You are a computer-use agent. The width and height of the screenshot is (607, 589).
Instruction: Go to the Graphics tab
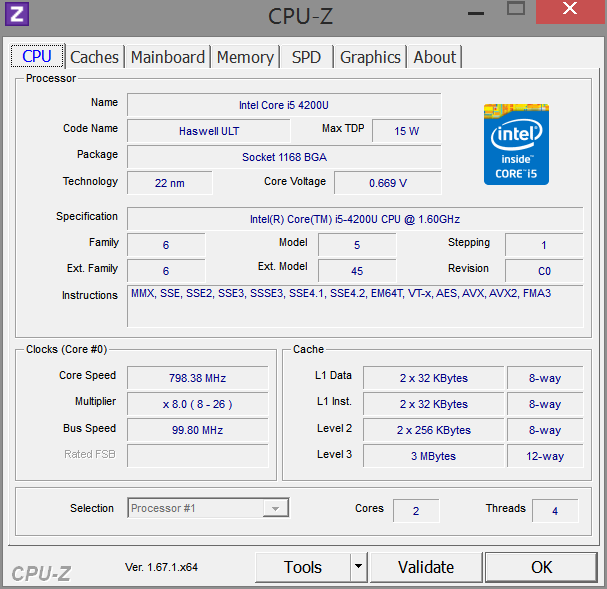[x=370, y=57]
